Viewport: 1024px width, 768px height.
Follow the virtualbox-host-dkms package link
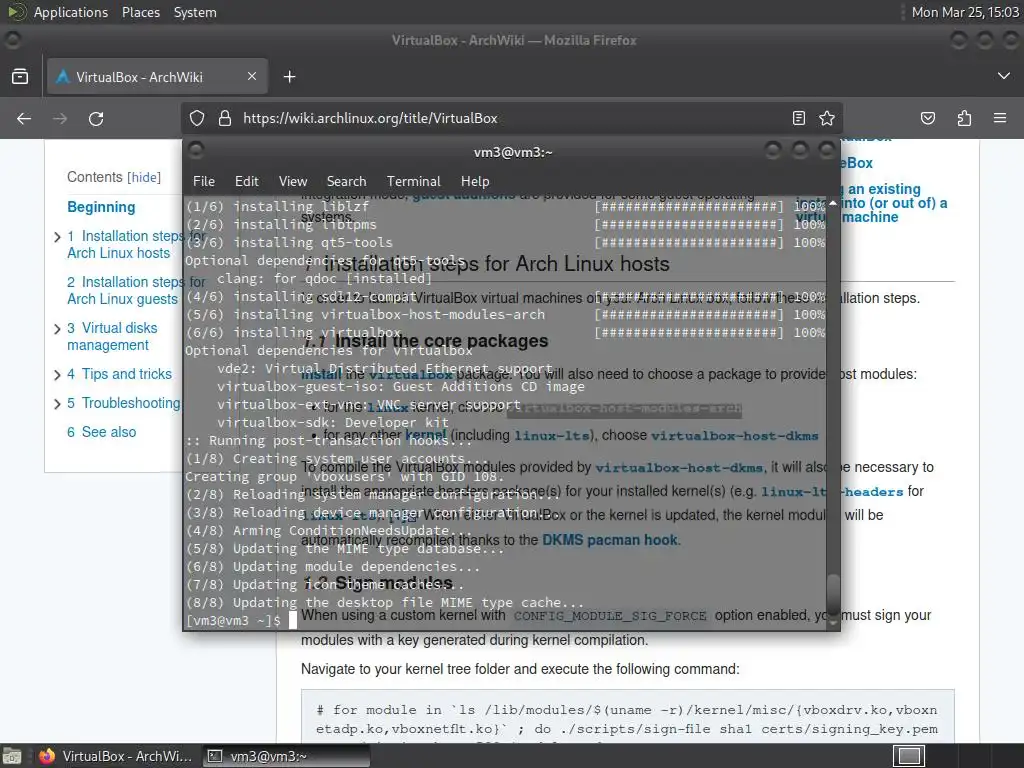(734, 436)
